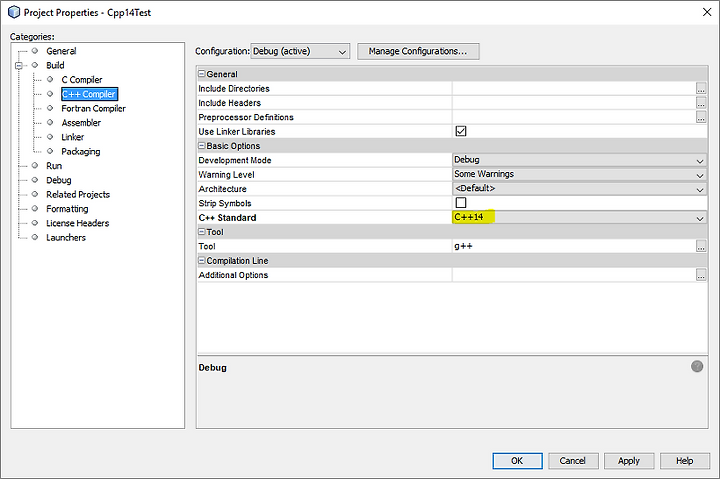
Task: Select General category in tree
Action: coord(61,51)
